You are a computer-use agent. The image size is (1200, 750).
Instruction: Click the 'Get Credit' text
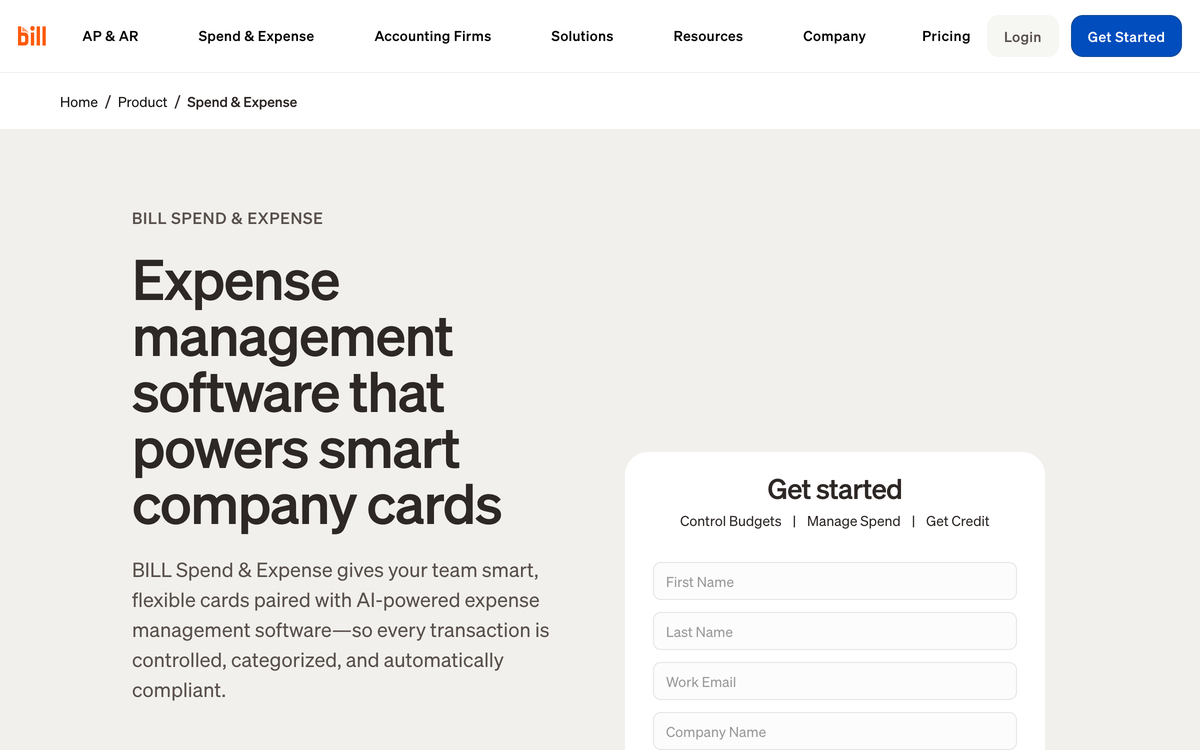957,521
